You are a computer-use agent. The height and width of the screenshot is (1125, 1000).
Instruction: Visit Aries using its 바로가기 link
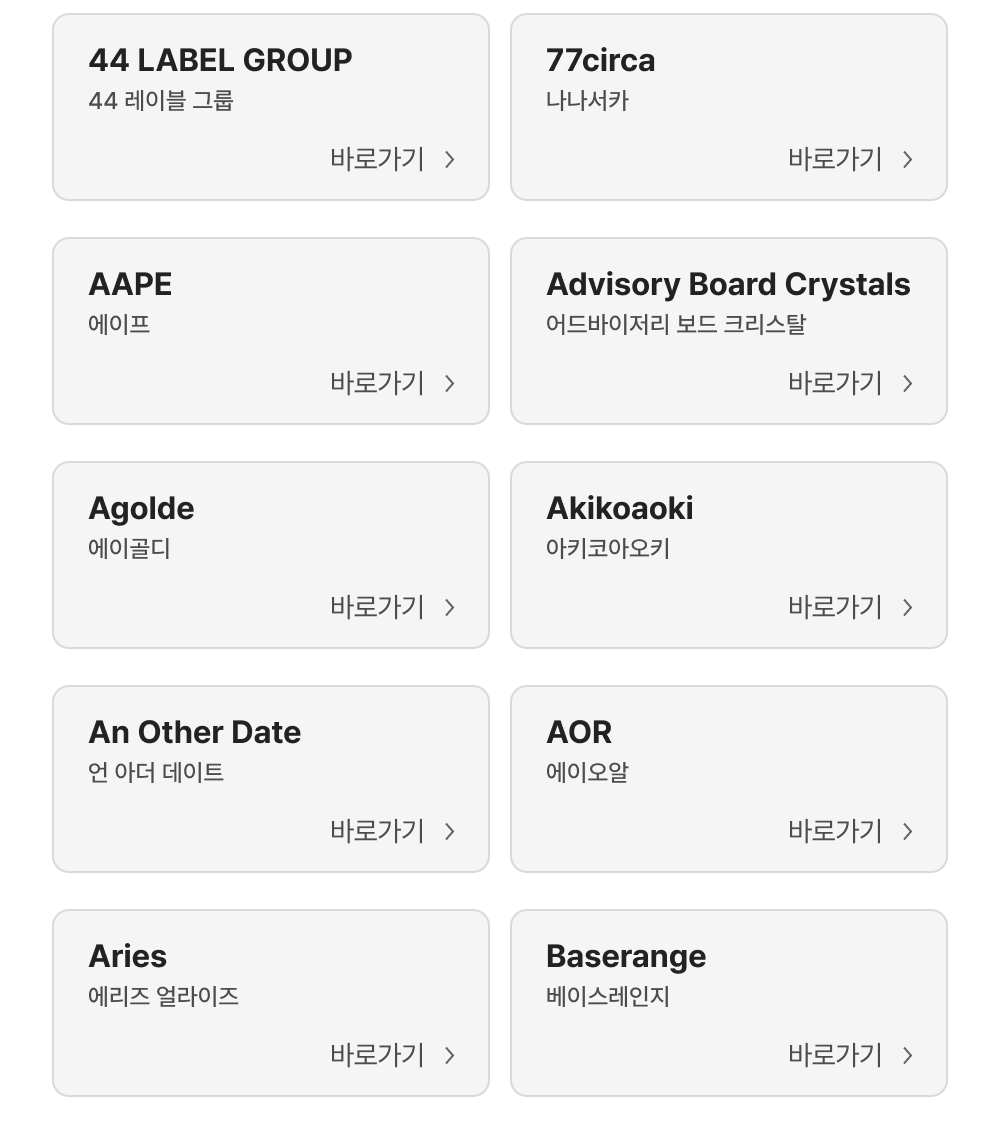click(x=378, y=1055)
